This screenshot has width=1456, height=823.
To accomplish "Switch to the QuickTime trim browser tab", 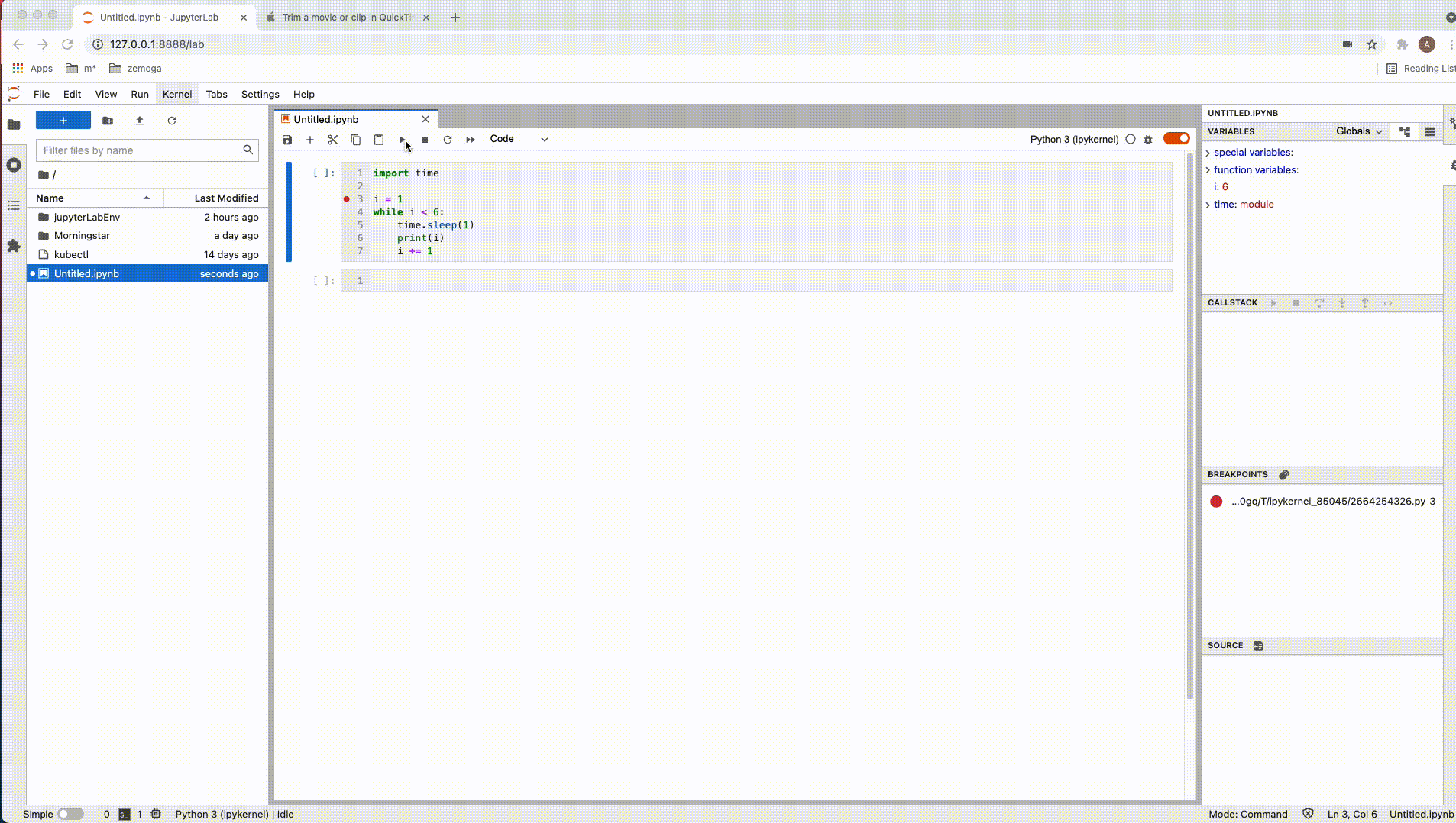I will click(348, 18).
